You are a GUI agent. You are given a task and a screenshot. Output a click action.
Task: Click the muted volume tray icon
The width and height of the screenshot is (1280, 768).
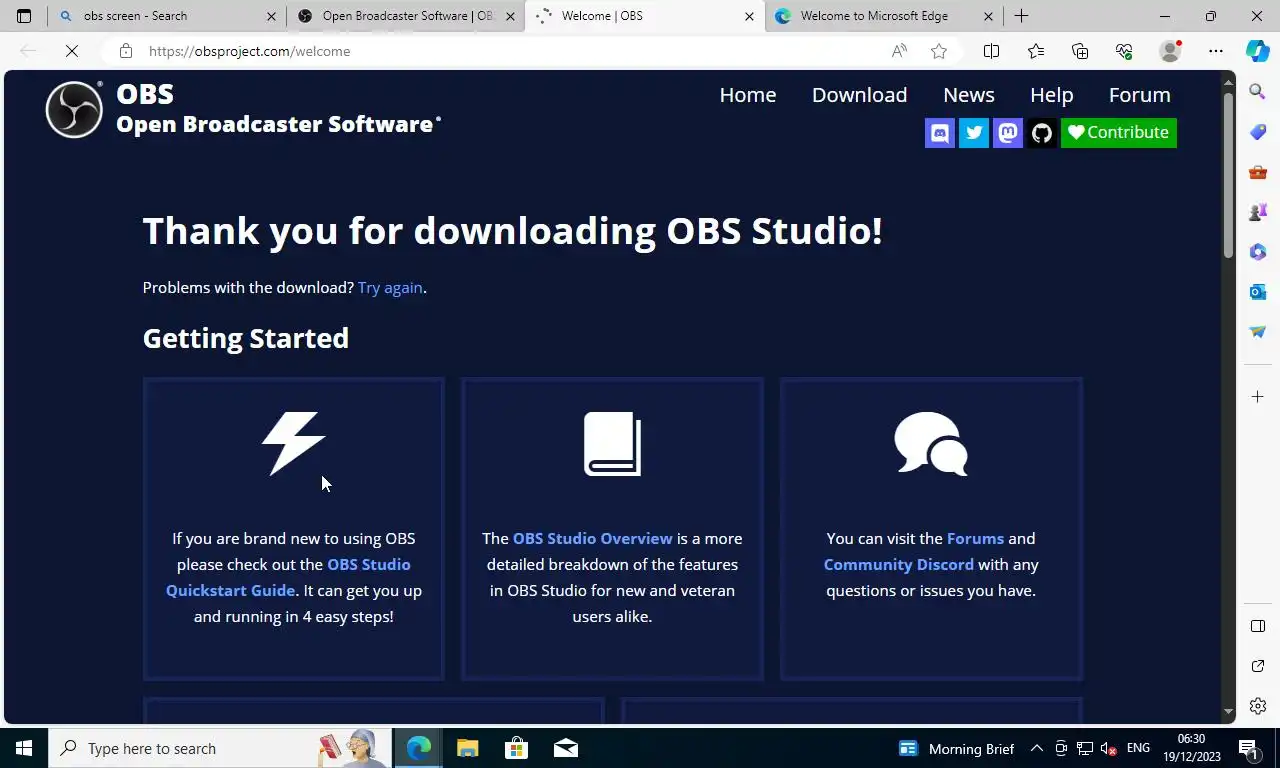(x=1108, y=748)
